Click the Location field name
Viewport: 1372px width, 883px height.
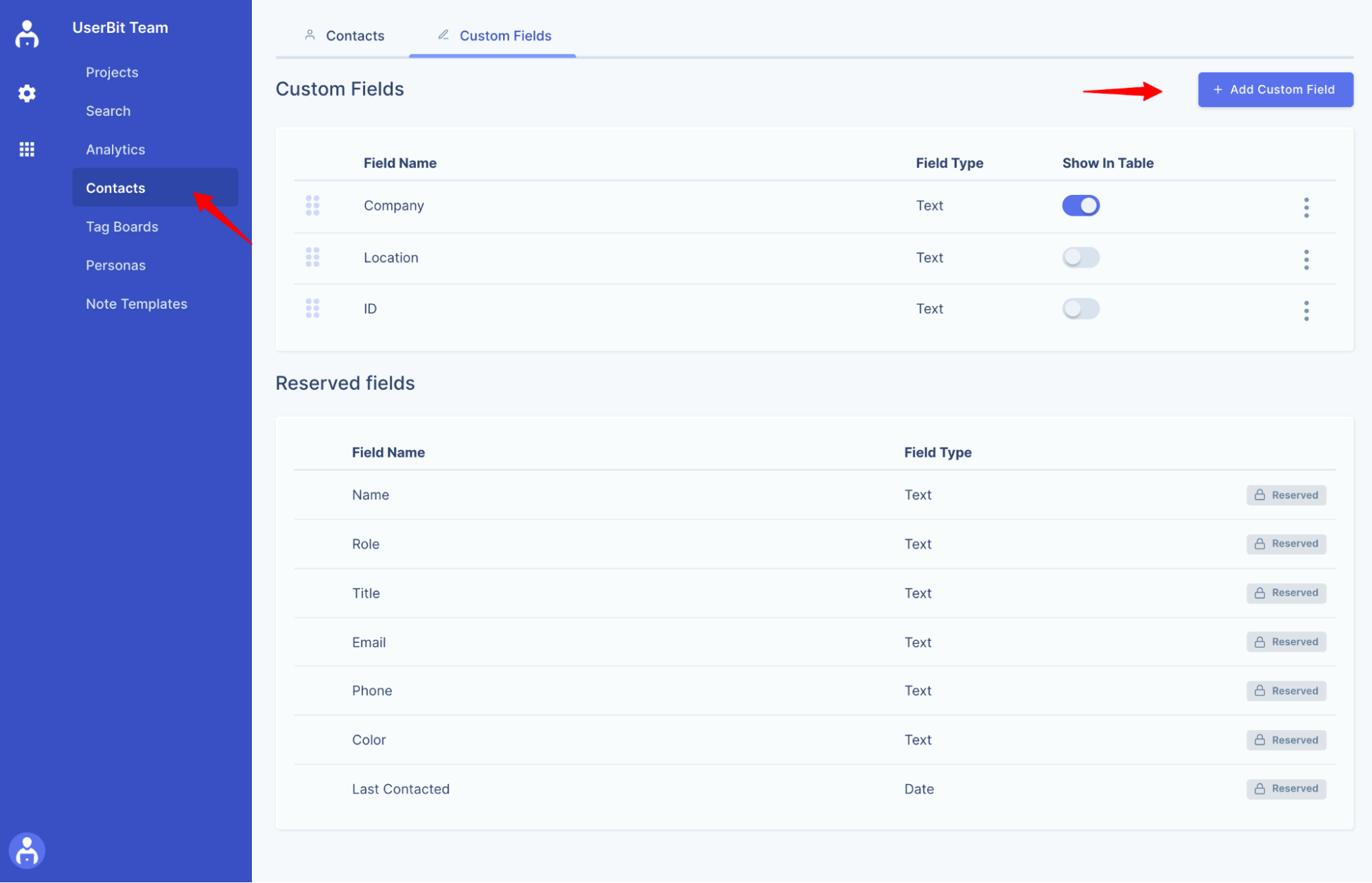391,257
